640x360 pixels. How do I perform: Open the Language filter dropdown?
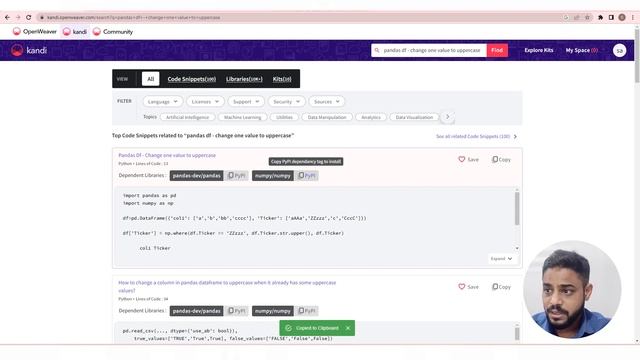pos(162,102)
